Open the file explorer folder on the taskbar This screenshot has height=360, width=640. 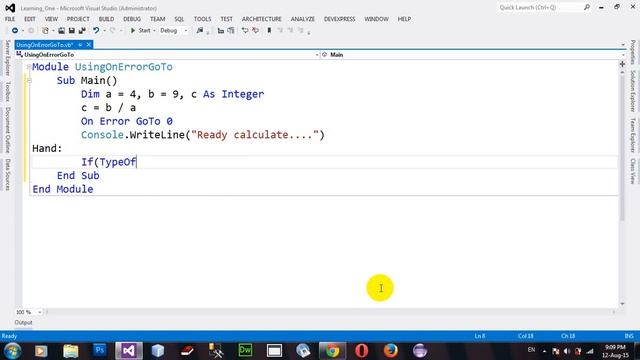[x=71, y=351]
